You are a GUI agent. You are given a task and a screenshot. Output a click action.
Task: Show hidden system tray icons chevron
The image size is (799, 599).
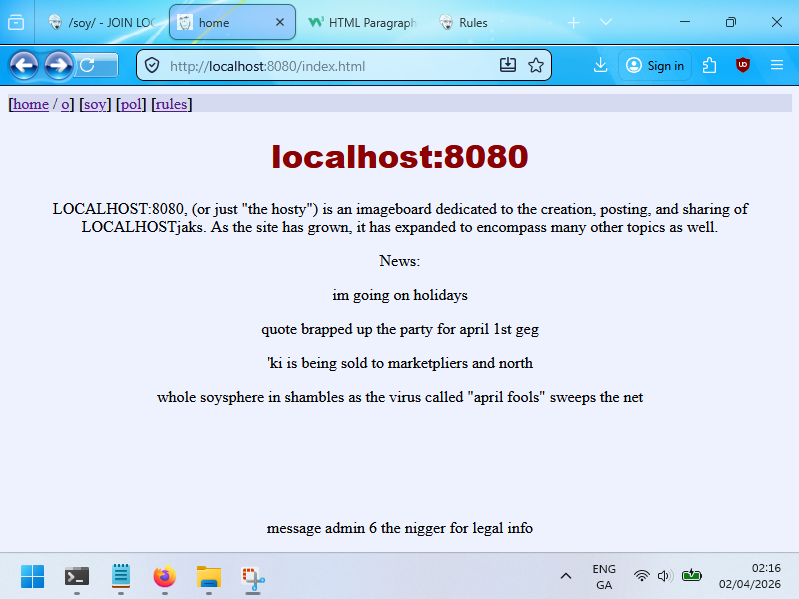(565, 576)
